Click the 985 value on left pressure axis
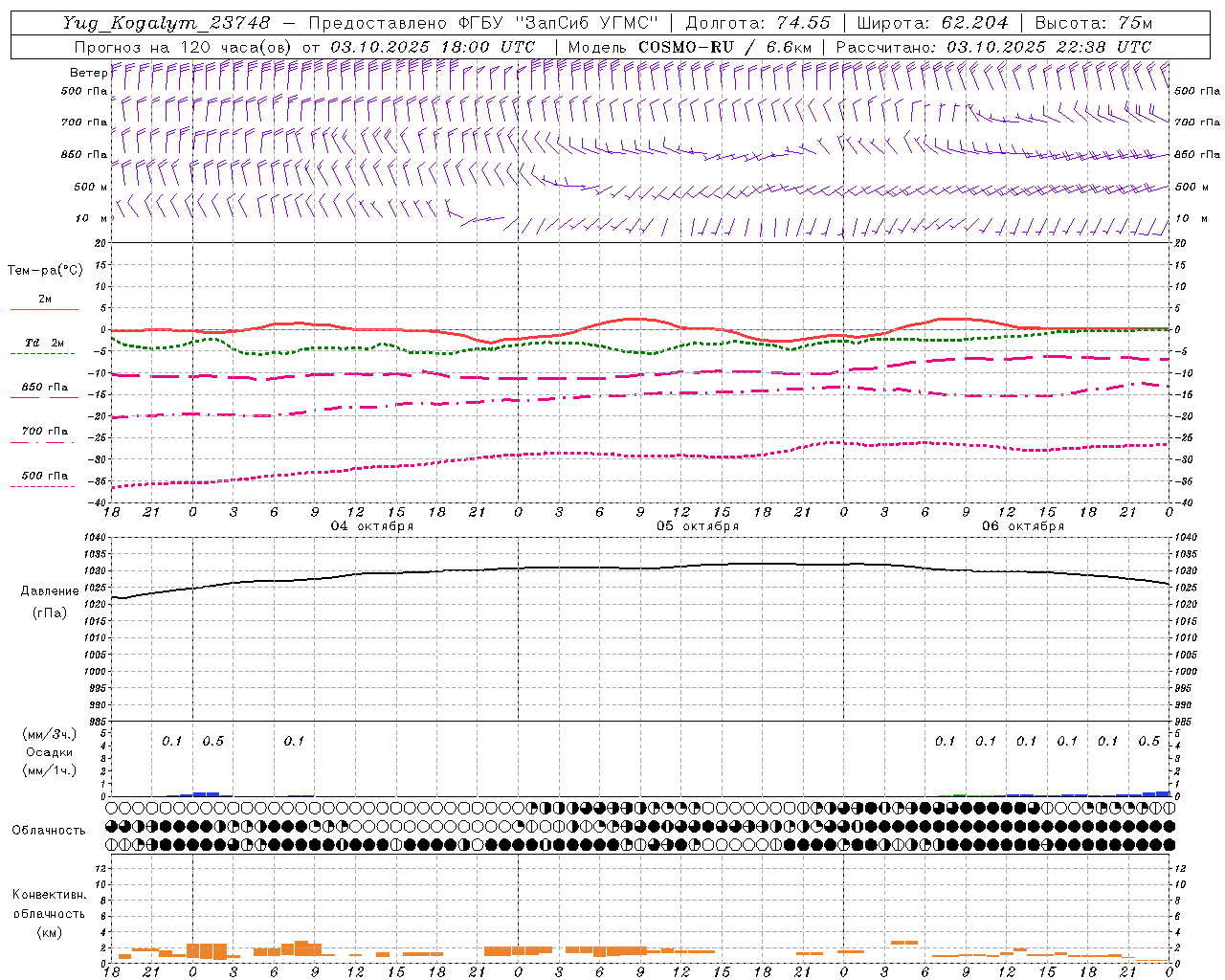The image size is (1225, 980). [x=100, y=722]
